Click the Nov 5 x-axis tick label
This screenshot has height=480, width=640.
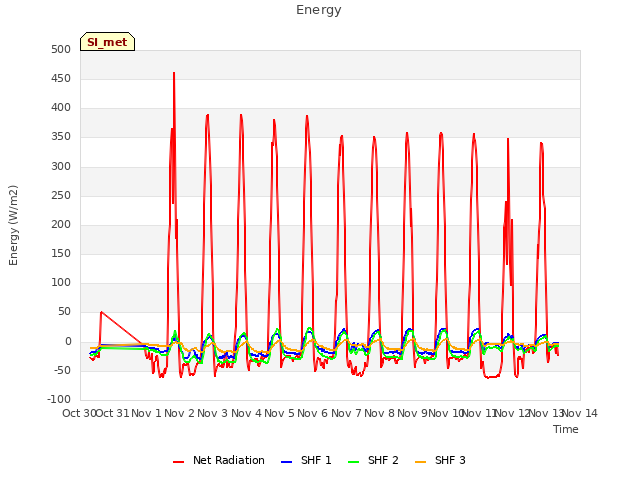click(x=279, y=413)
